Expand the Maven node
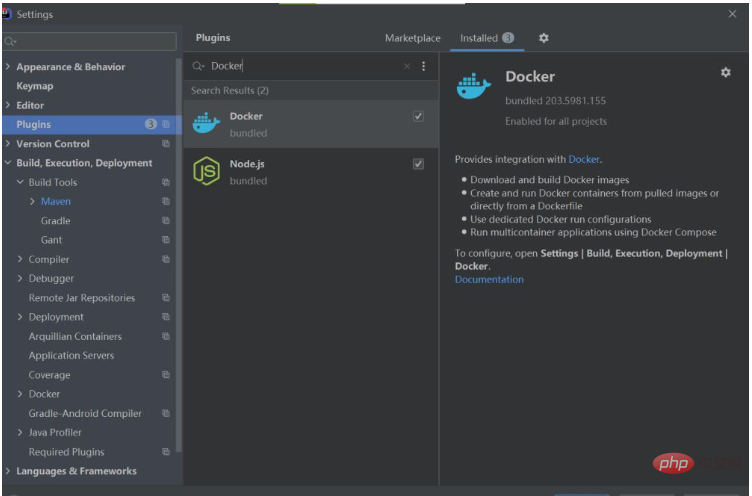 (32, 201)
